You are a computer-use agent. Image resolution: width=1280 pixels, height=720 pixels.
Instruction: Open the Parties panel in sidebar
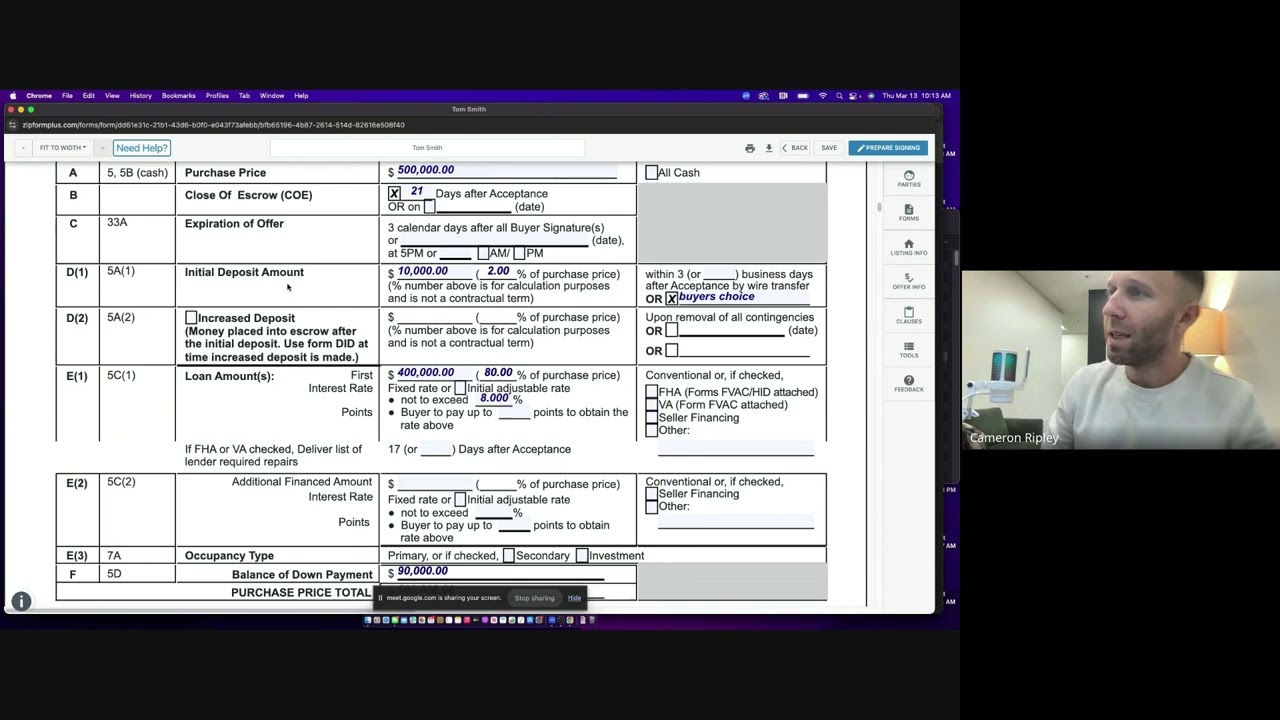908,179
